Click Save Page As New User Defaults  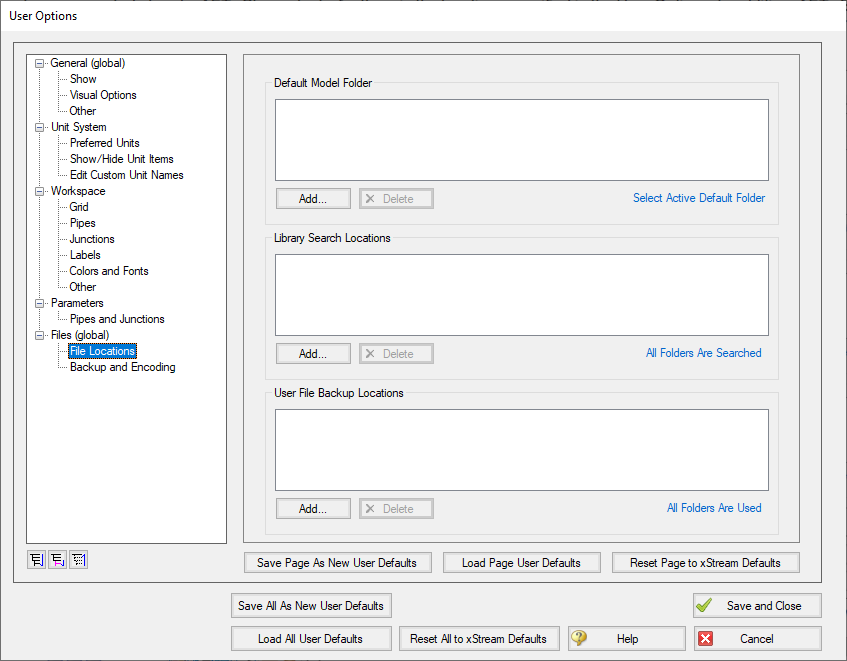pyautogui.click(x=338, y=563)
